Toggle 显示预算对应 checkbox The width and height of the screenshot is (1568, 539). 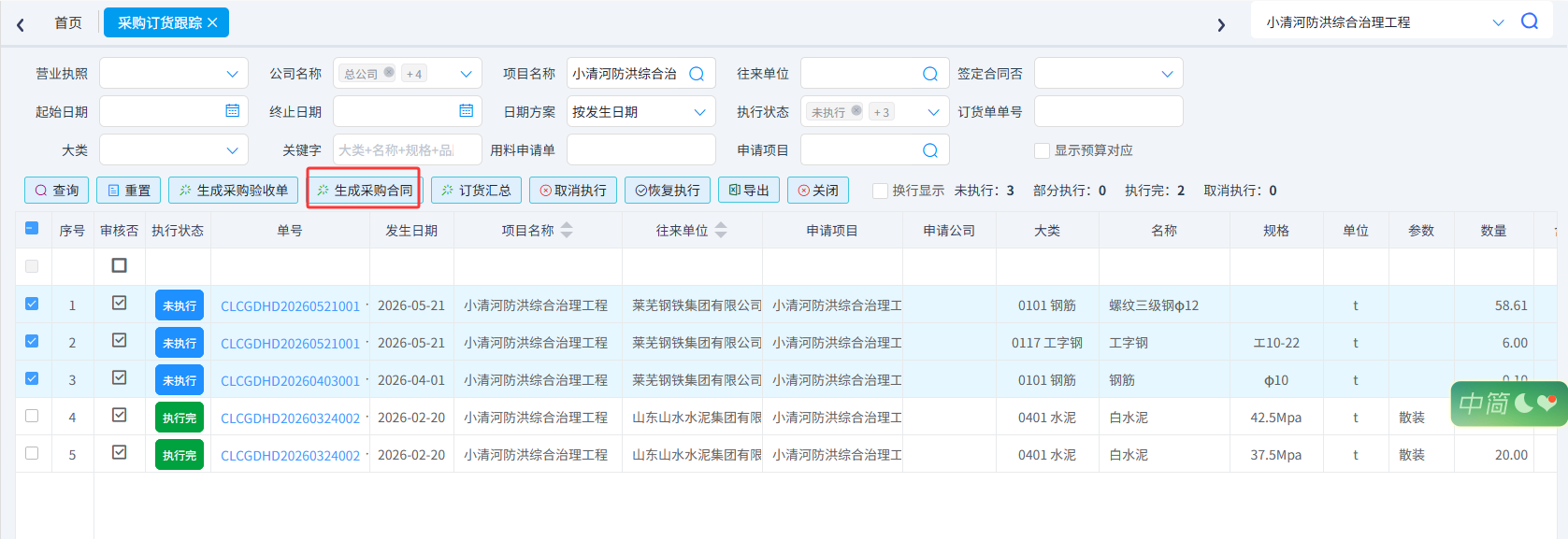[x=1042, y=150]
